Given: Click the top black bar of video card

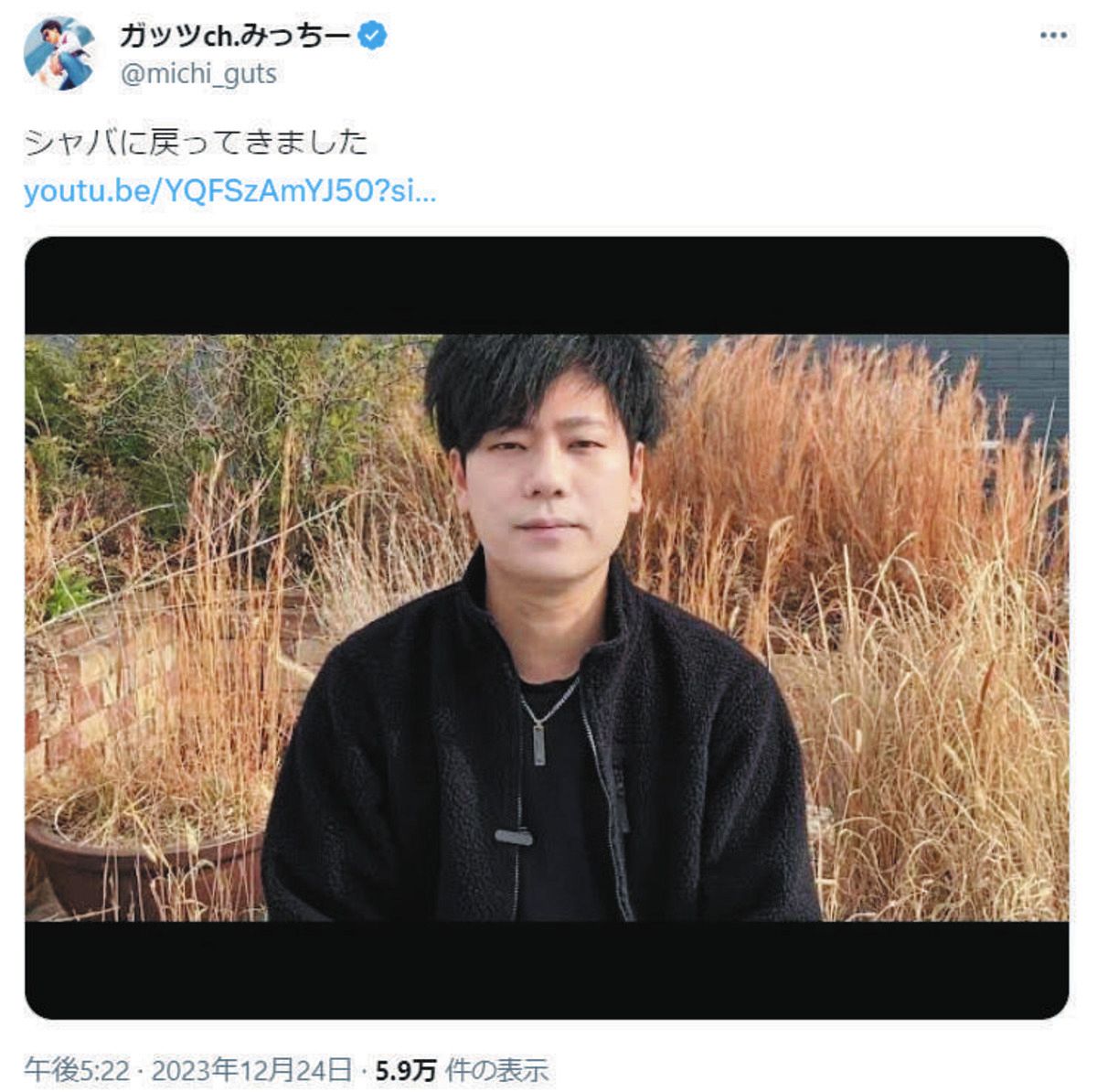Looking at the screenshot, I should click(x=547, y=285).
